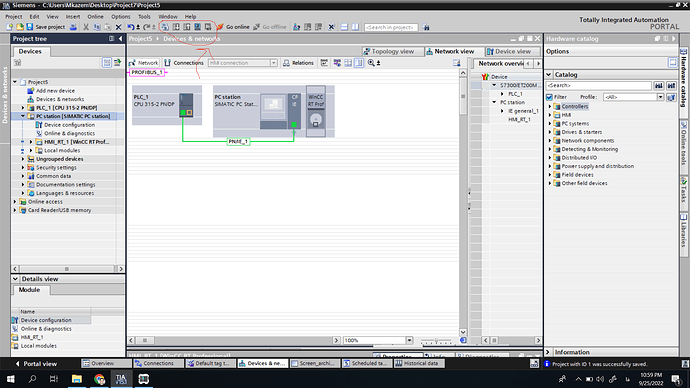The height and width of the screenshot is (388, 690).
Task: Click the PLC_1 CPU module graphic
Action: click(x=186, y=105)
